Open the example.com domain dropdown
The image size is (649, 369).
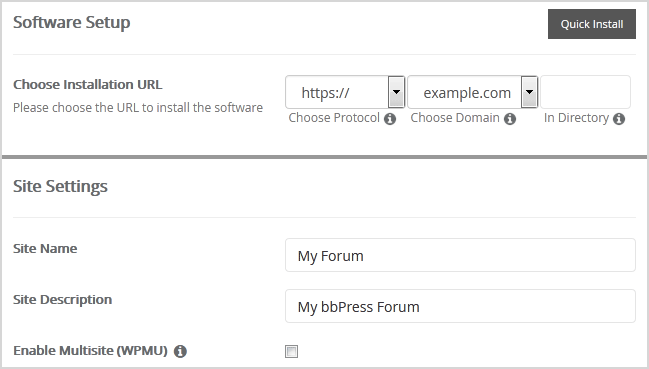click(x=472, y=92)
